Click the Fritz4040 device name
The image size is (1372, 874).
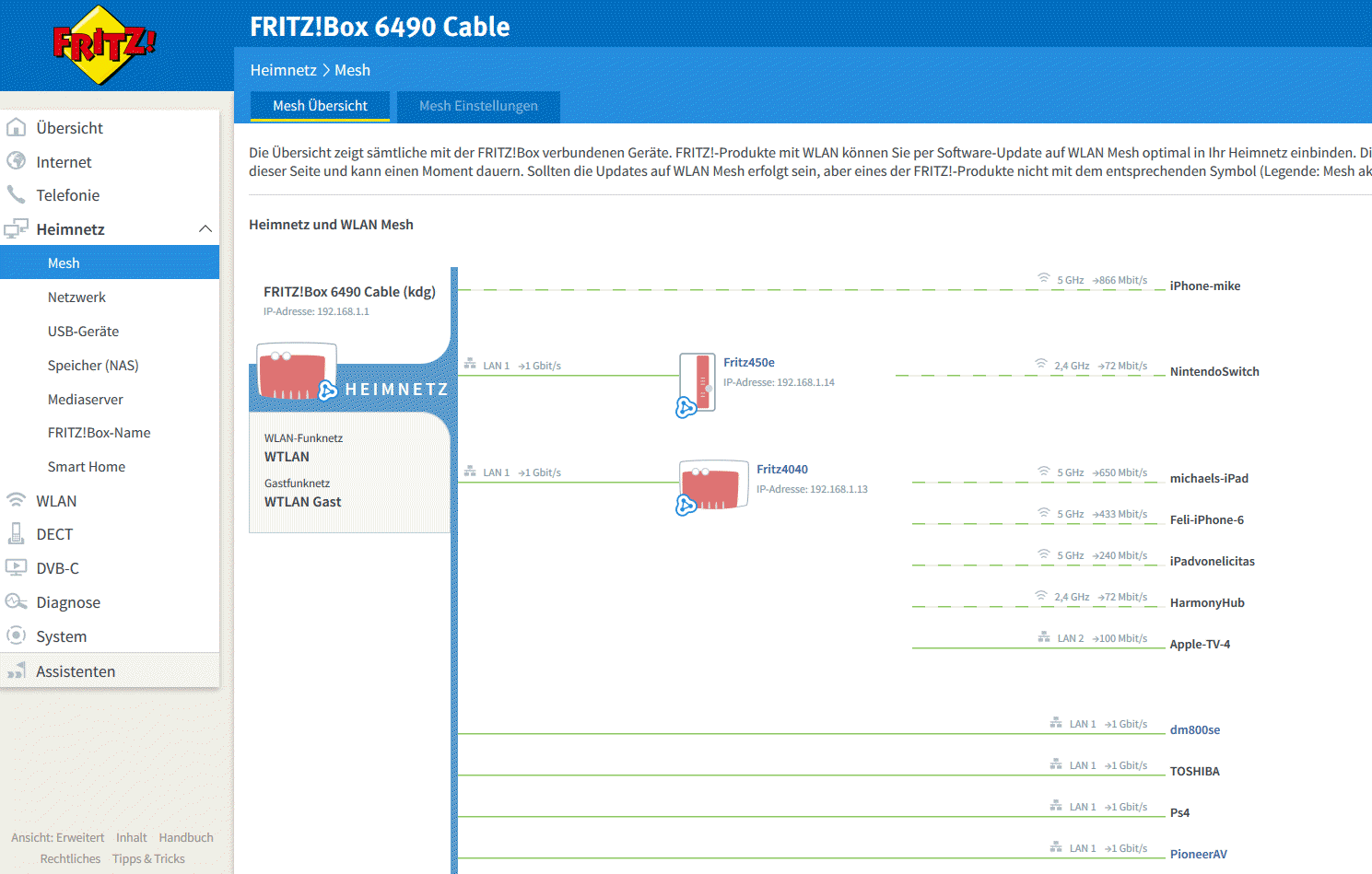[x=782, y=469]
